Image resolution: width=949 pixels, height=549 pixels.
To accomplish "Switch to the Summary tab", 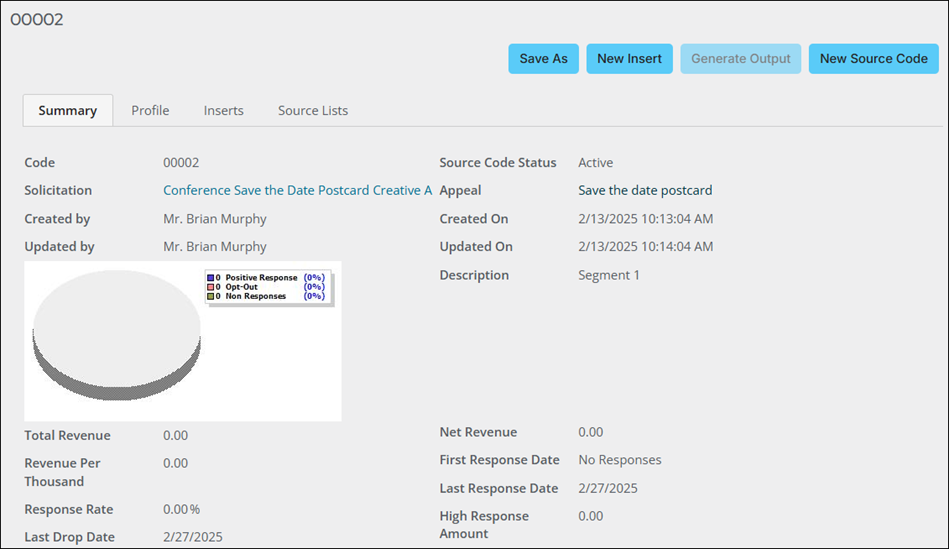I will [68, 110].
